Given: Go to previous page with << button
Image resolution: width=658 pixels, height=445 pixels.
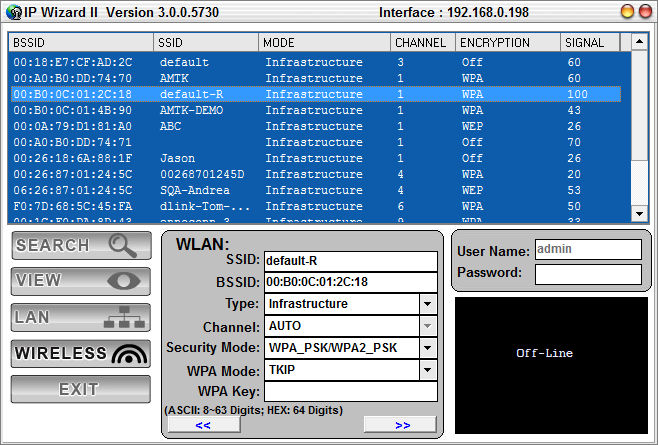Looking at the screenshot, I should click(x=204, y=425).
